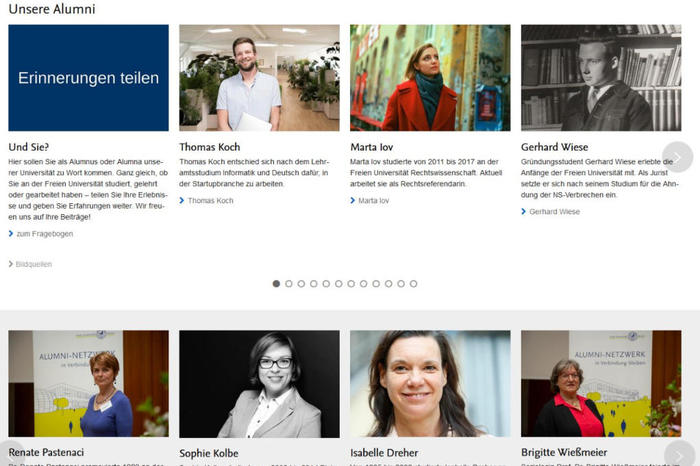Expand the 'Bildquellen' image credits
700x466 pixels.
33,264
